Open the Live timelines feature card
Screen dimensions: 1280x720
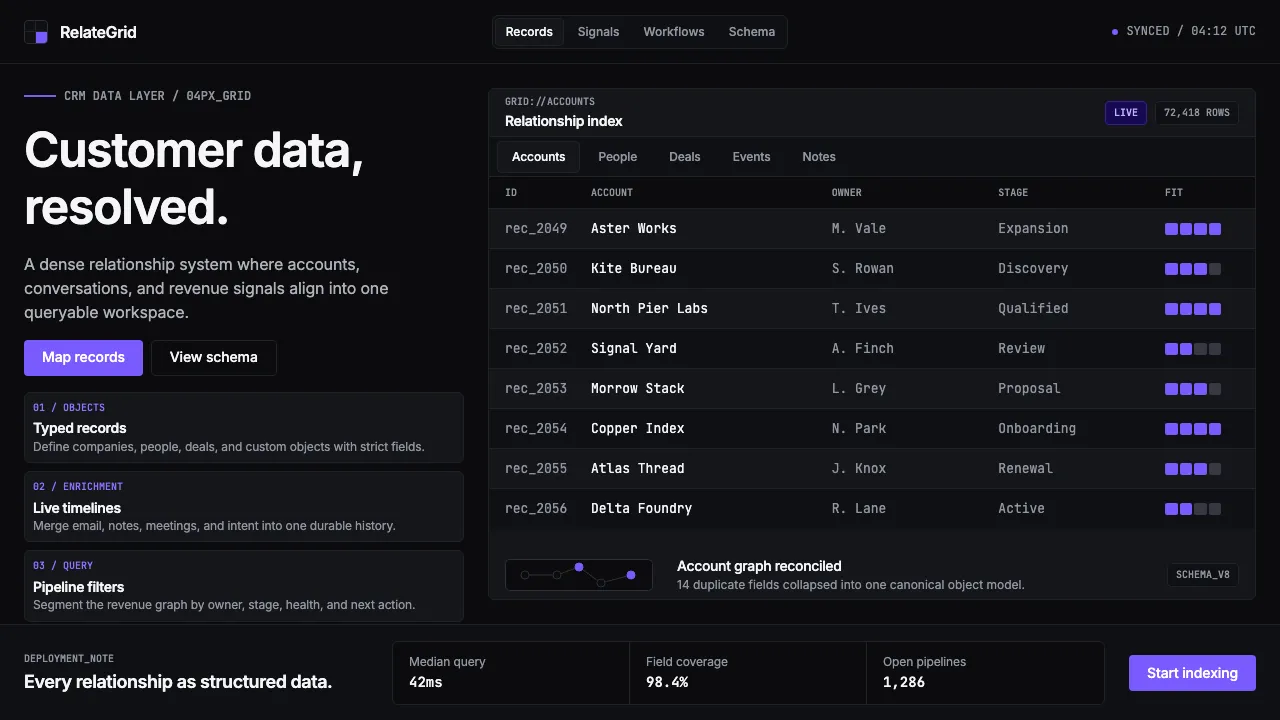click(244, 506)
